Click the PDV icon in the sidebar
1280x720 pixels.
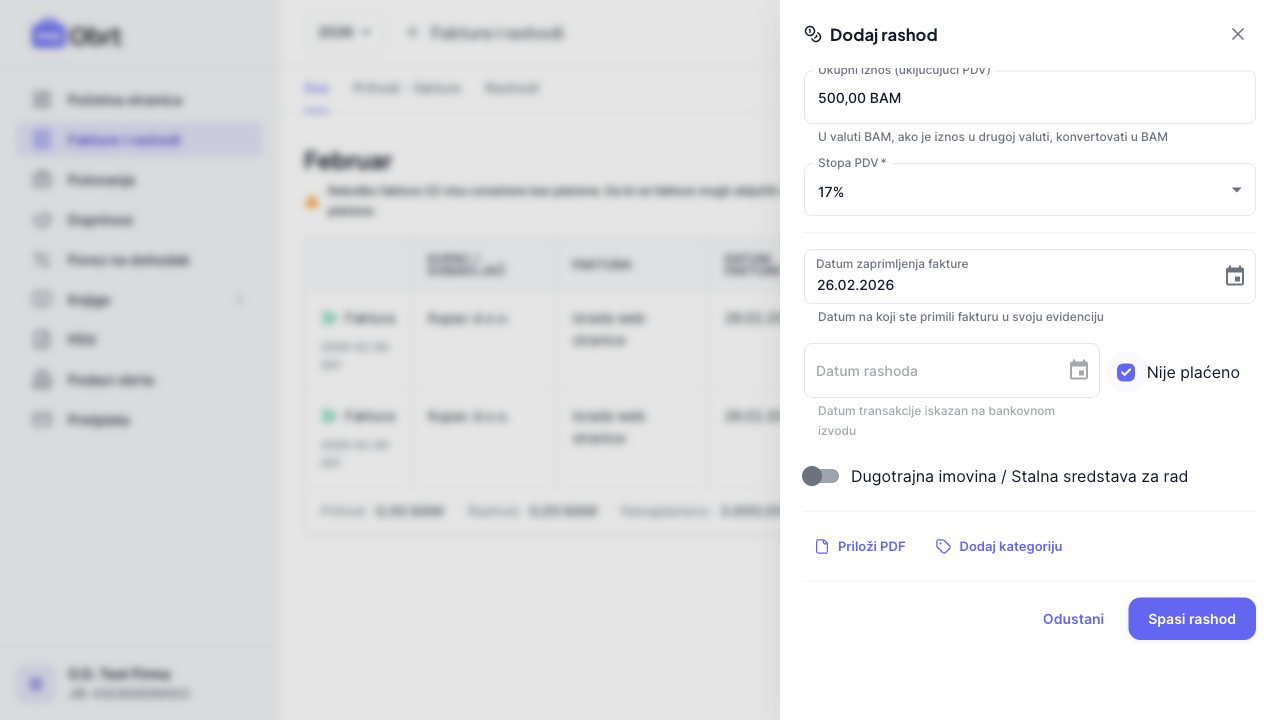pyautogui.click(x=42, y=340)
